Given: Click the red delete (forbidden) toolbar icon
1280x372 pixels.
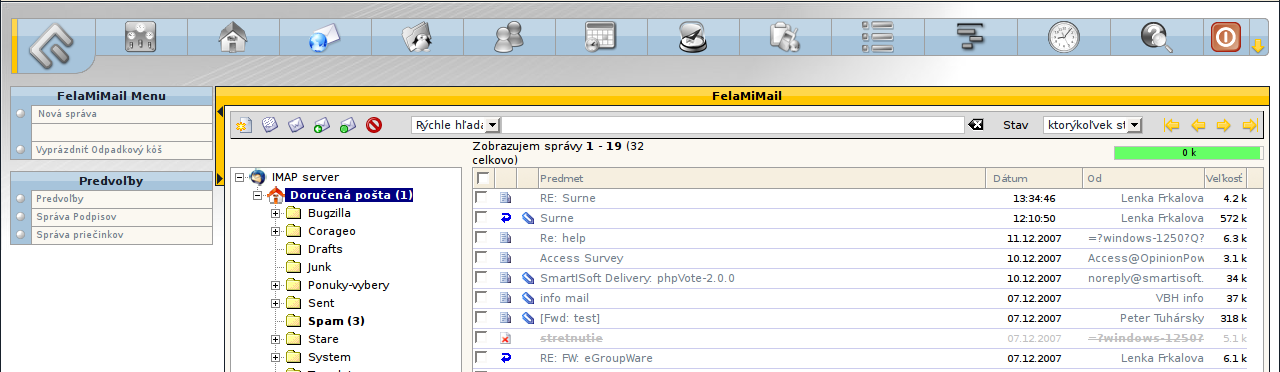Looking at the screenshot, I should 375,125.
